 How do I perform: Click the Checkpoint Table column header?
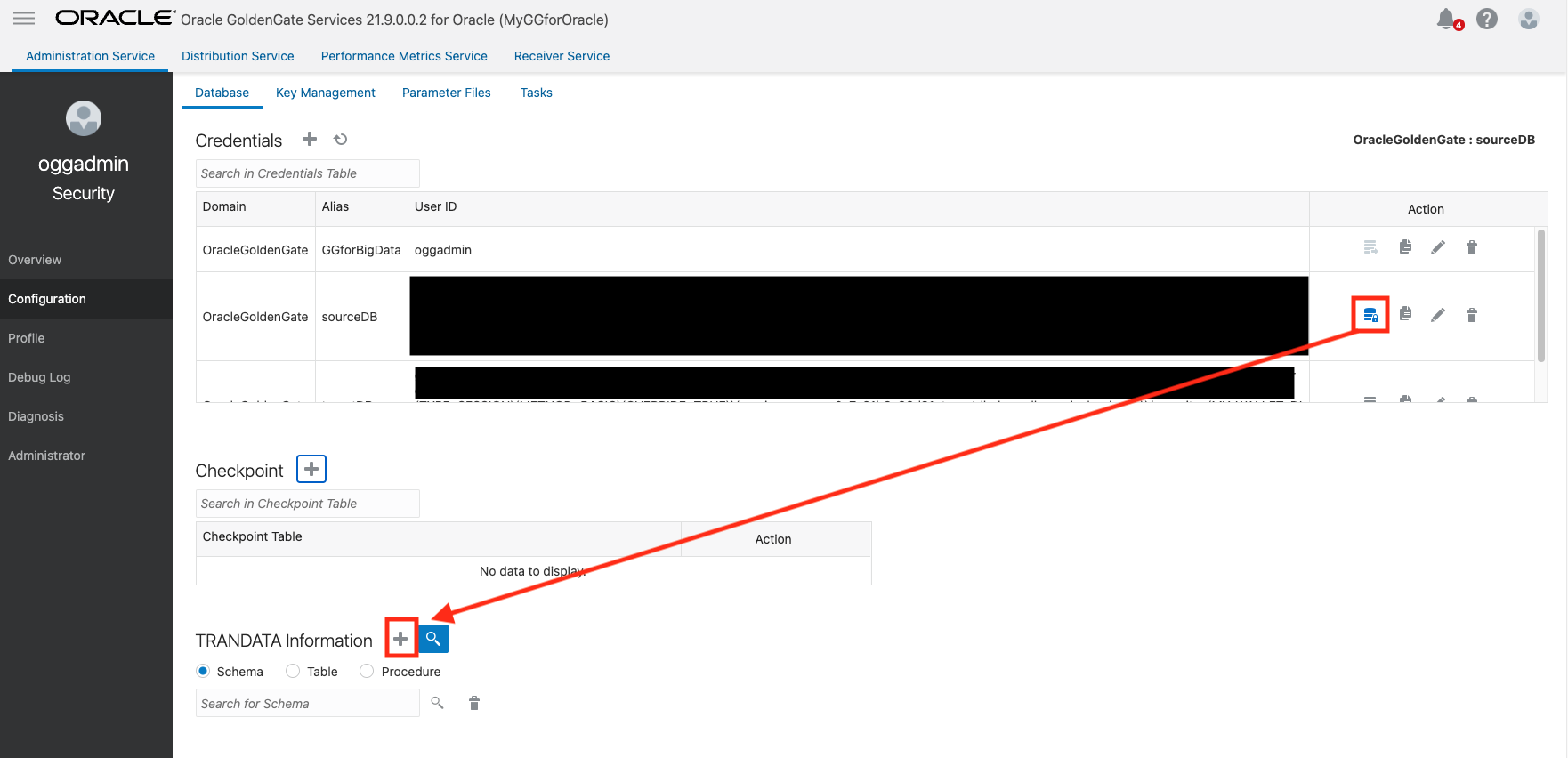point(439,537)
